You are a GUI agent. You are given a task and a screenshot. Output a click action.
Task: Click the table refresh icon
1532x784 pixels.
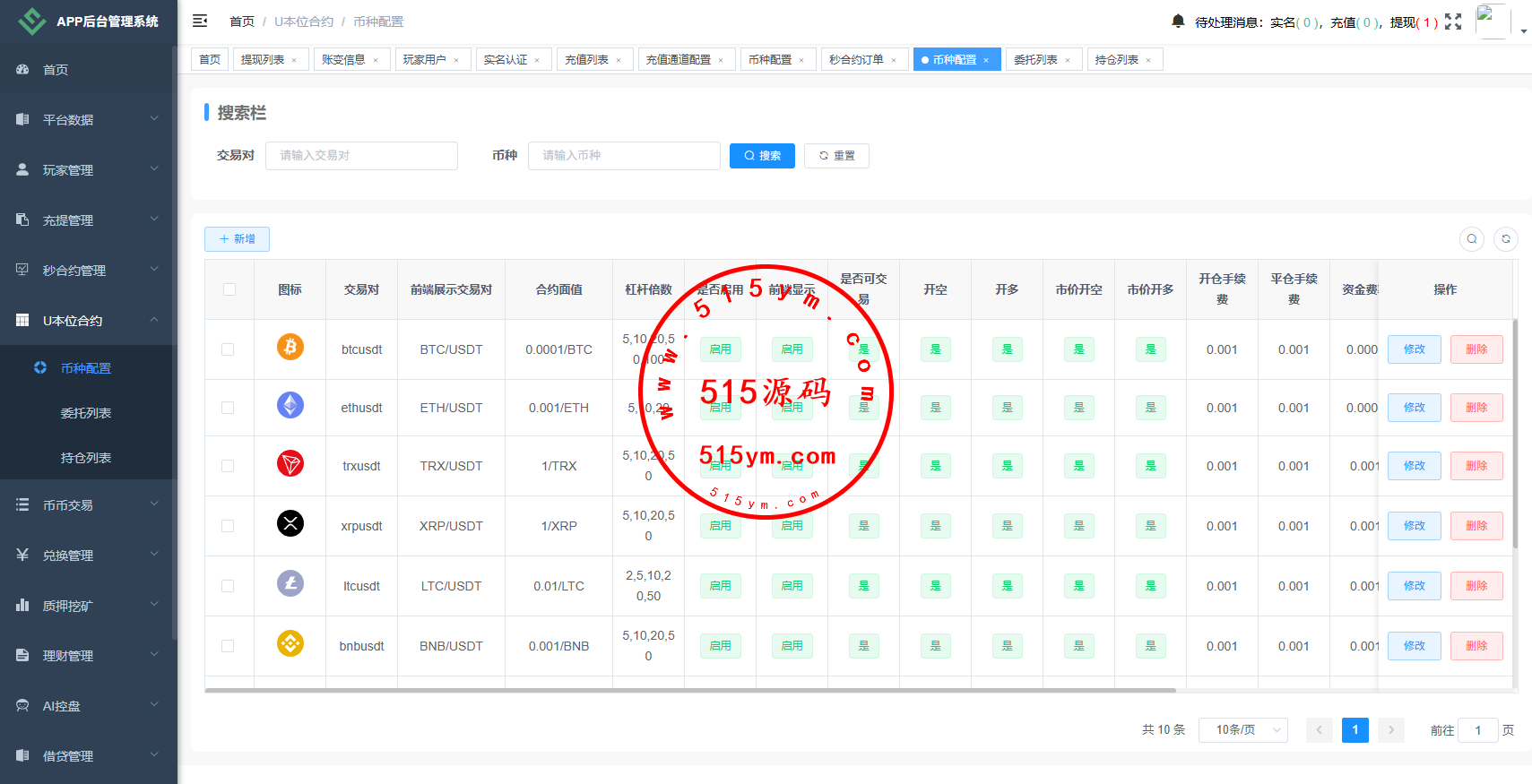[x=1506, y=239]
